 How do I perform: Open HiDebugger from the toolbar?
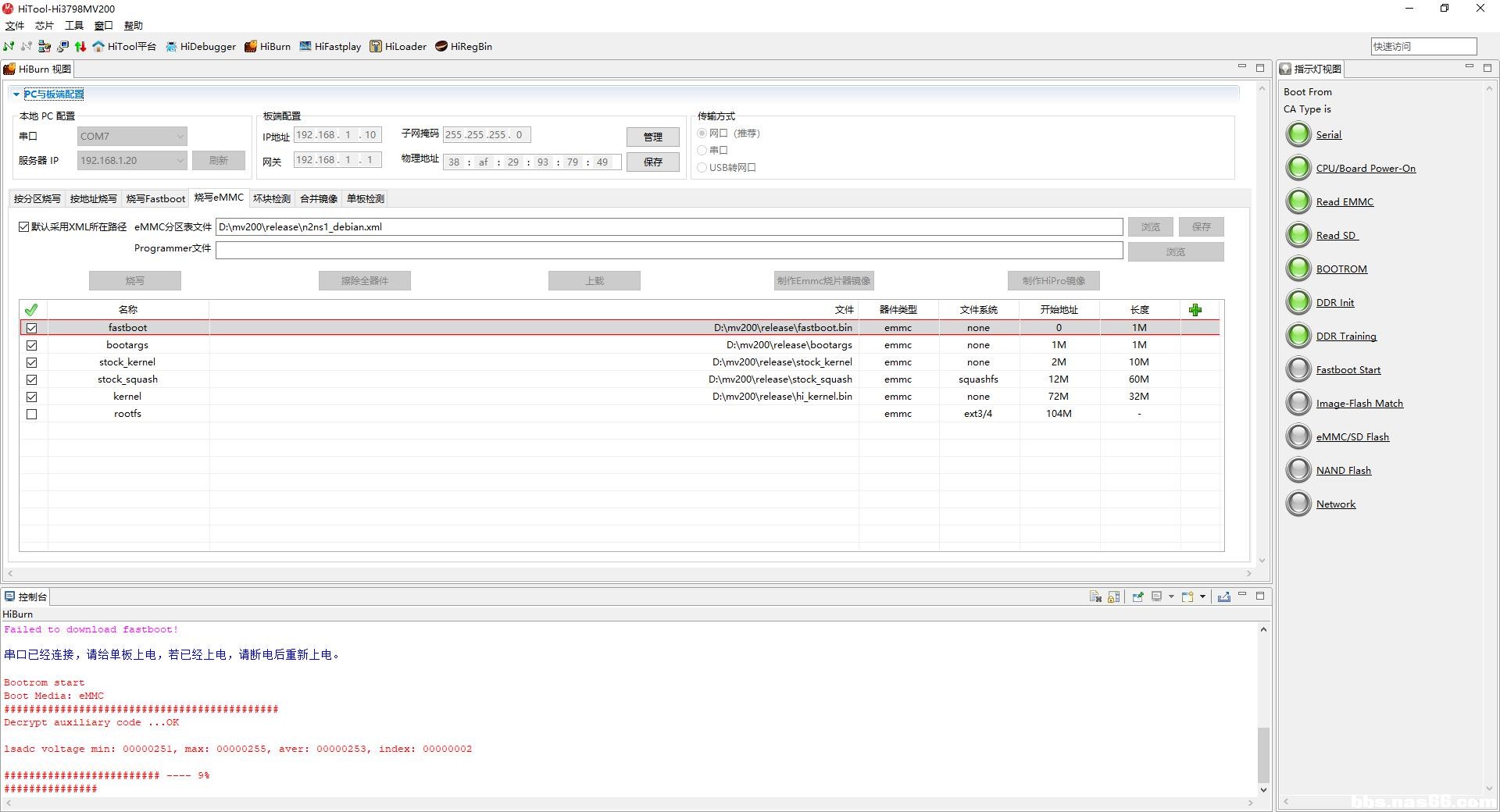tap(200, 47)
